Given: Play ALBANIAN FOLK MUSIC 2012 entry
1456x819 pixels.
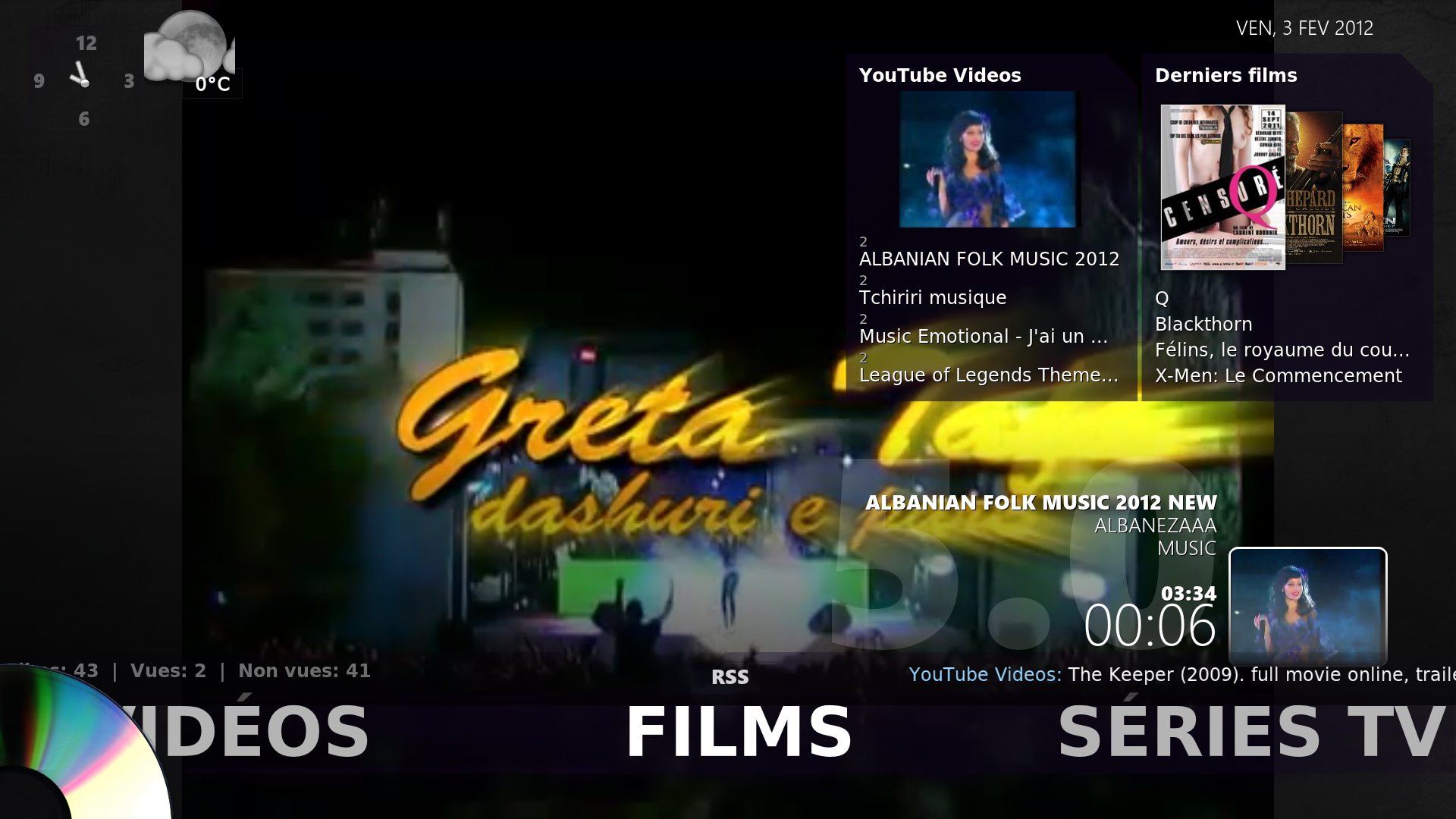Looking at the screenshot, I should (x=989, y=259).
